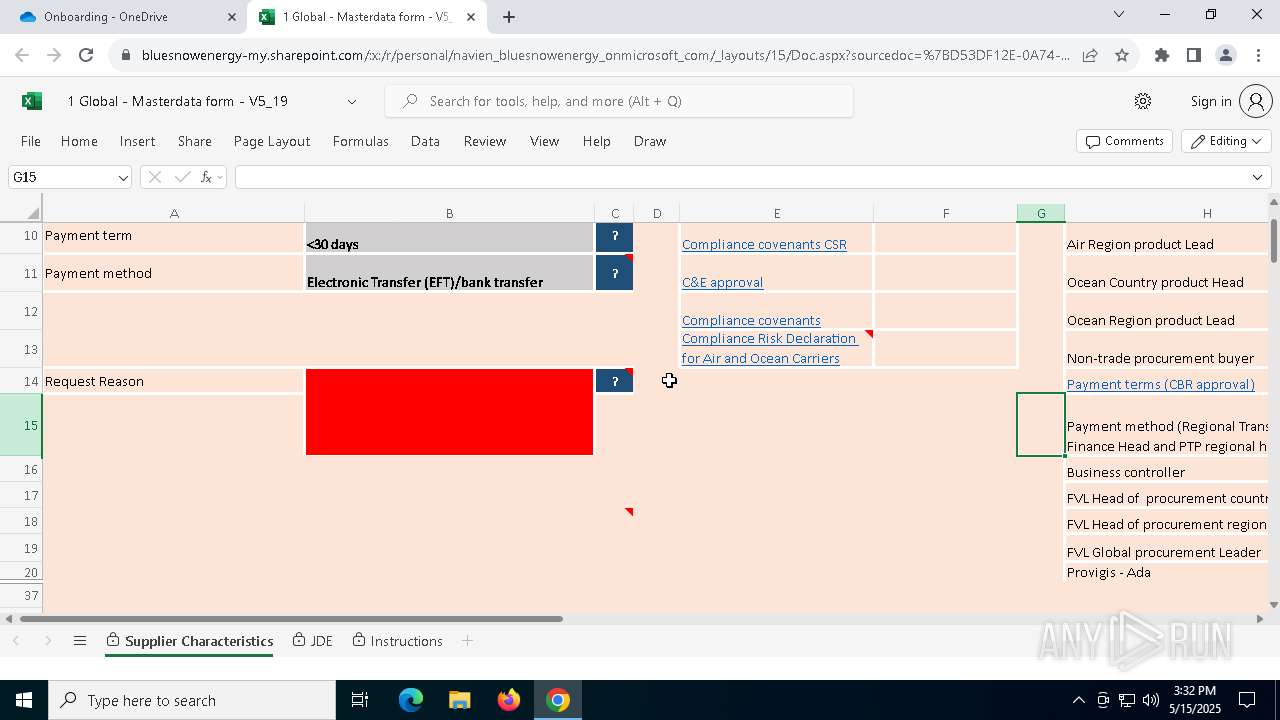
Task: Open the Formulas tab
Action: point(360,141)
